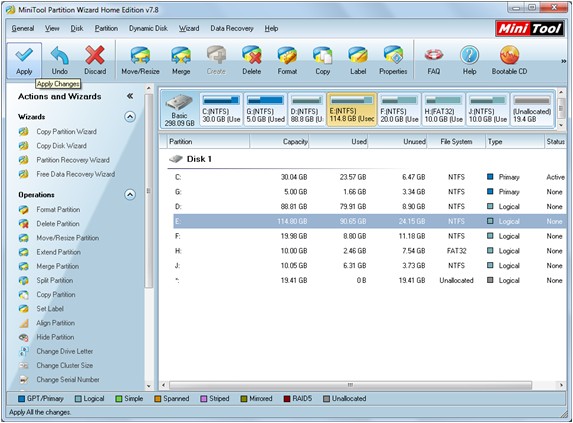Select the unallocated * partition row
573x423 pixels.
tap(369, 281)
